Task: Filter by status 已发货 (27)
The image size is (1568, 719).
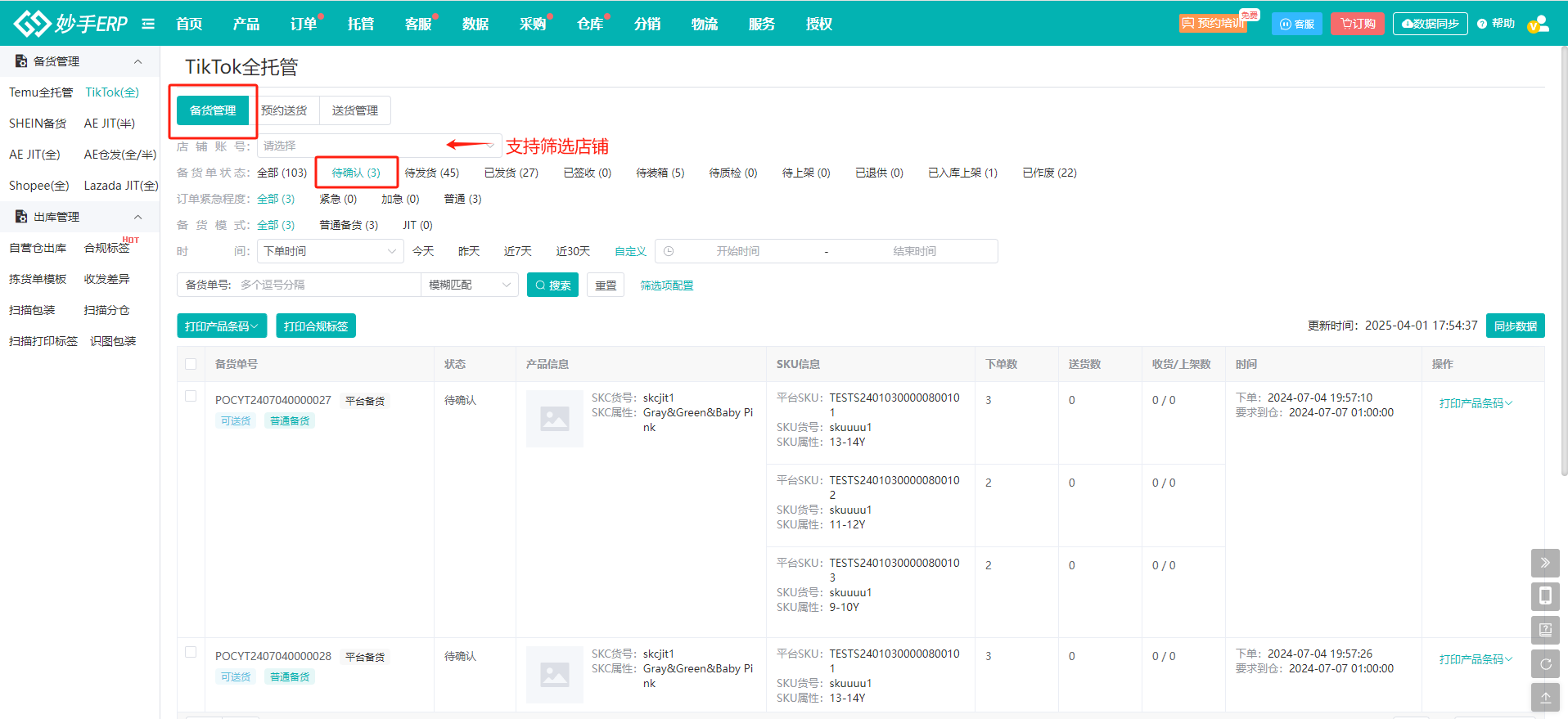Action: tap(511, 173)
